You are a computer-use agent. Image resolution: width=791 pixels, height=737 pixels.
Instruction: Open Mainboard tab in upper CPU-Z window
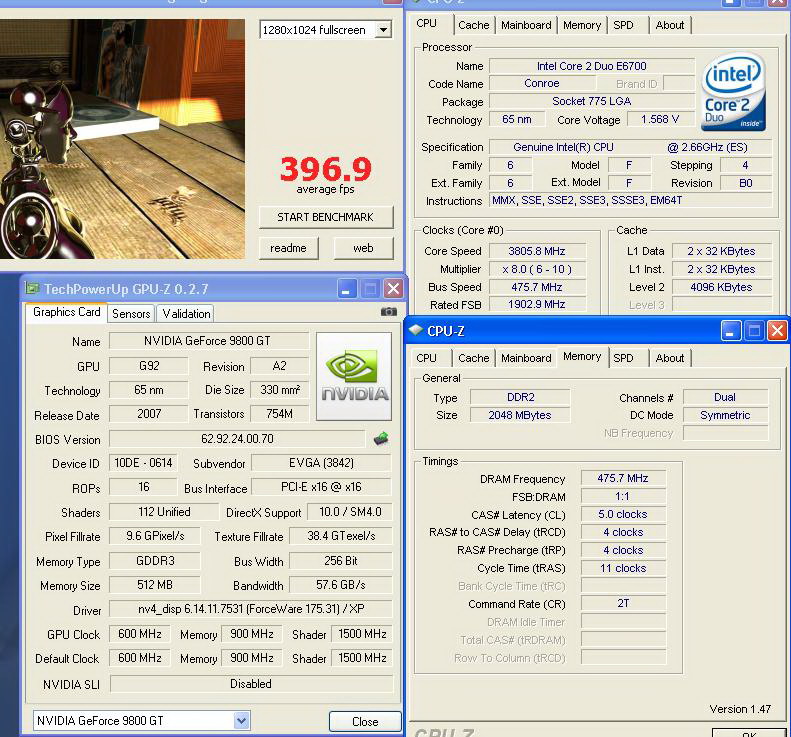(526, 25)
